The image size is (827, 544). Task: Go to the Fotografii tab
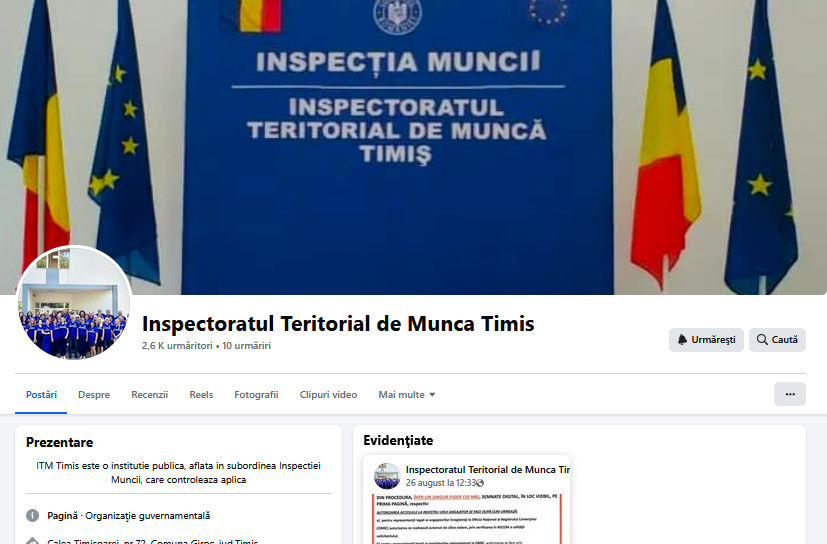(x=256, y=395)
